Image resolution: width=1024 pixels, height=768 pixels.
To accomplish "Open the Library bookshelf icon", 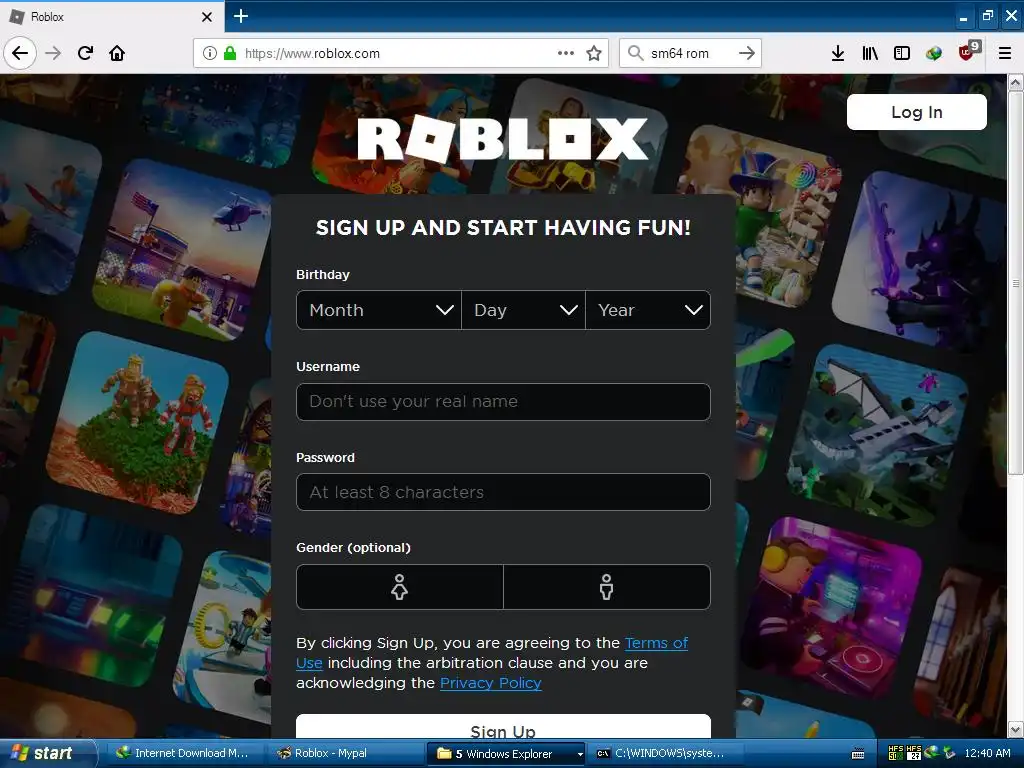I will pyautogui.click(x=870, y=54).
